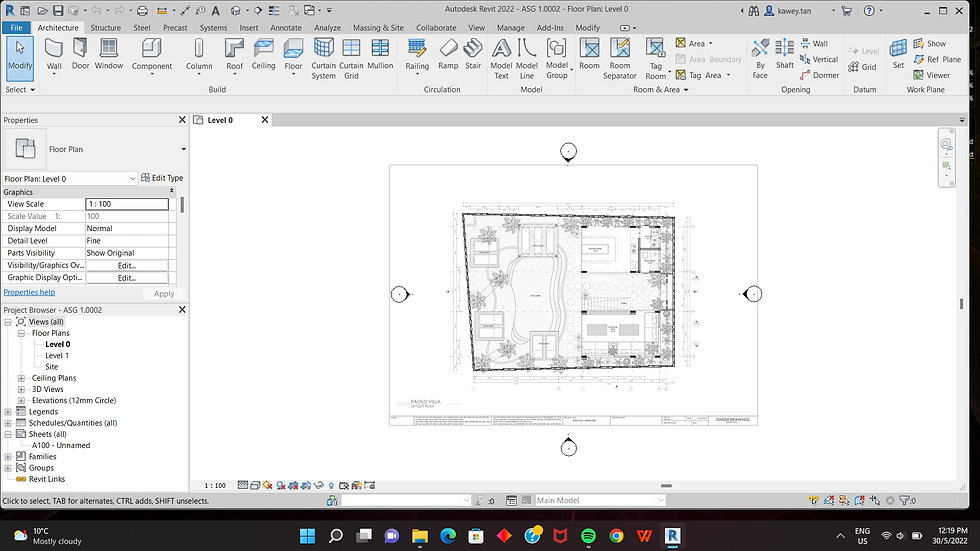Select the Stair tool
The width and height of the screenshot is (980, 551).
coord(473,54)
